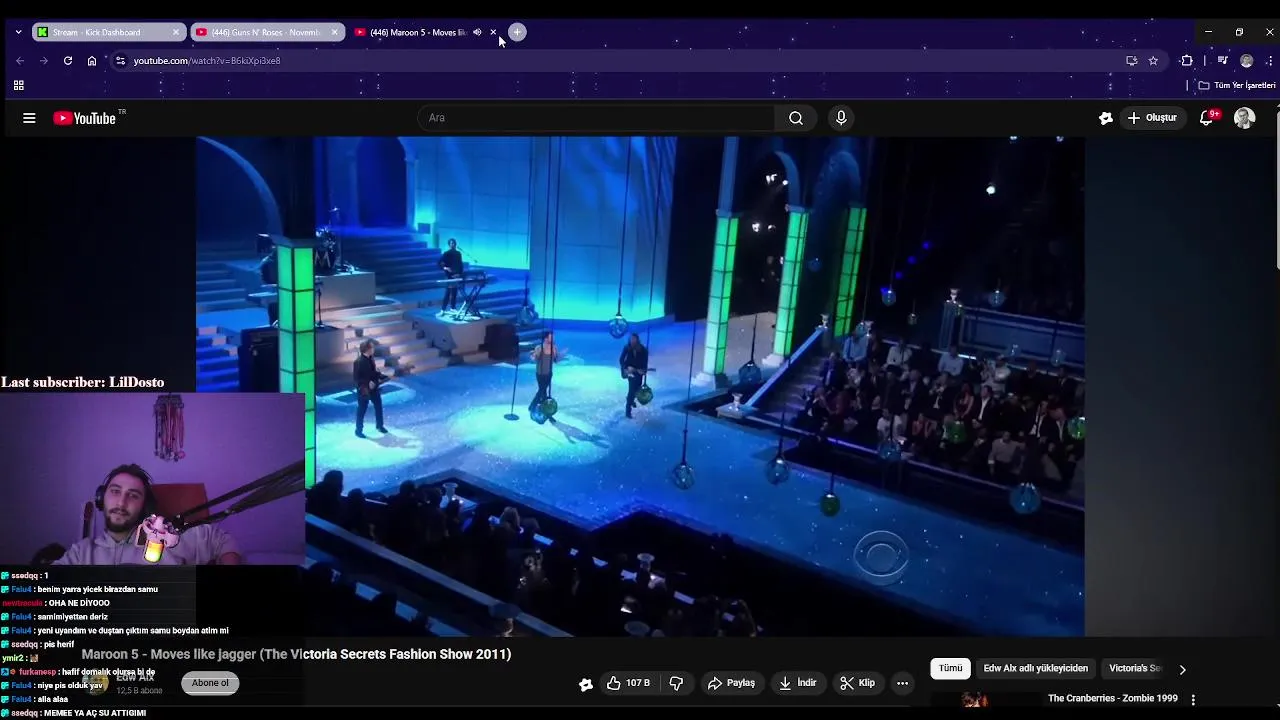View site information icon in address bar
This screenshot has width=1280, height=720.
[x=120, y=61]
